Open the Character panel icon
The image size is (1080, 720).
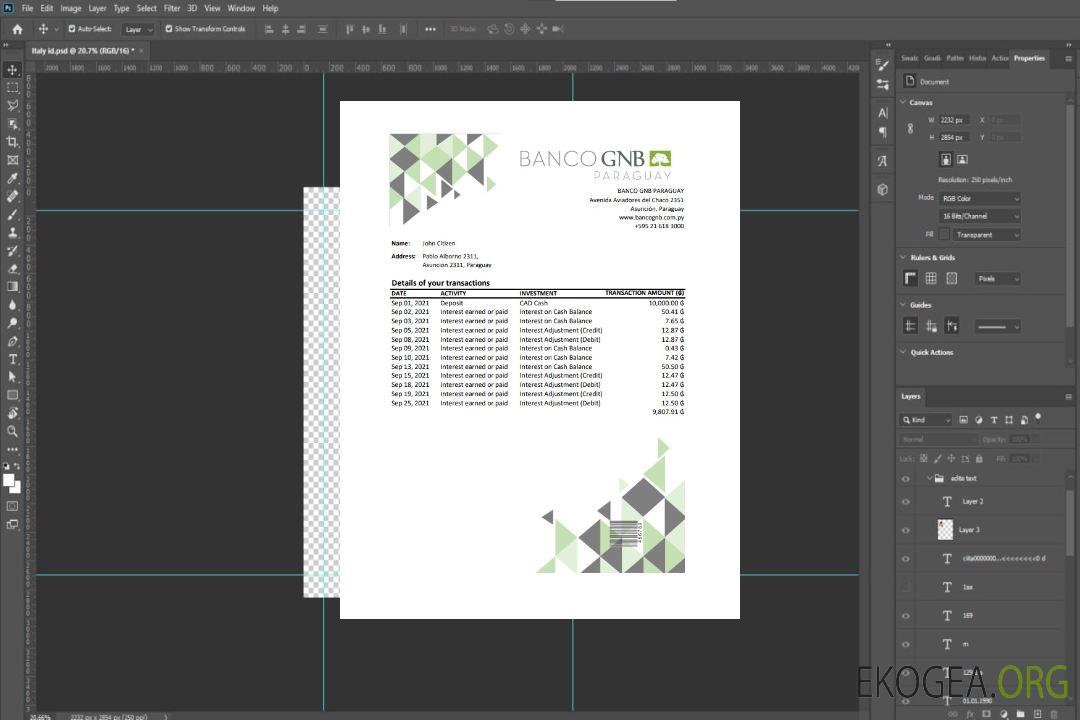883,112
